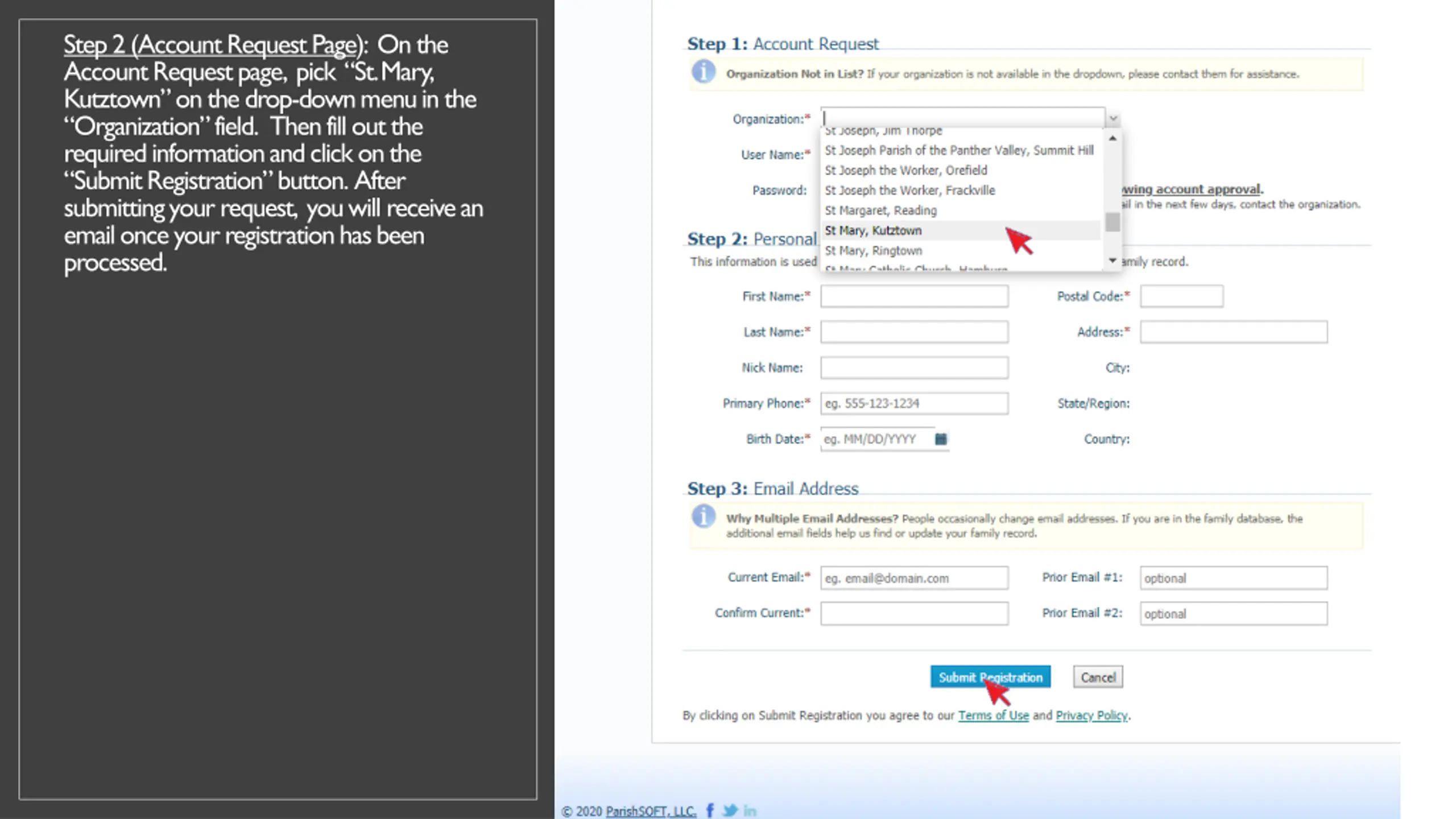Select St Mary, Ringtown from list
This screenshot has width=1456, height=819.
pyautogui.click(x=961, y=250)
